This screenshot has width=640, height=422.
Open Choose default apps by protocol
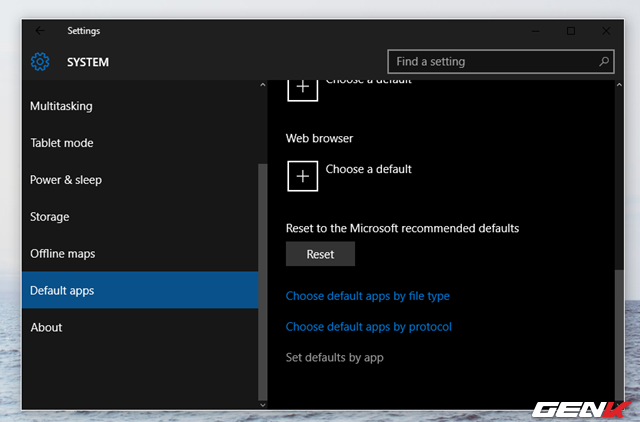pos(369,326)
